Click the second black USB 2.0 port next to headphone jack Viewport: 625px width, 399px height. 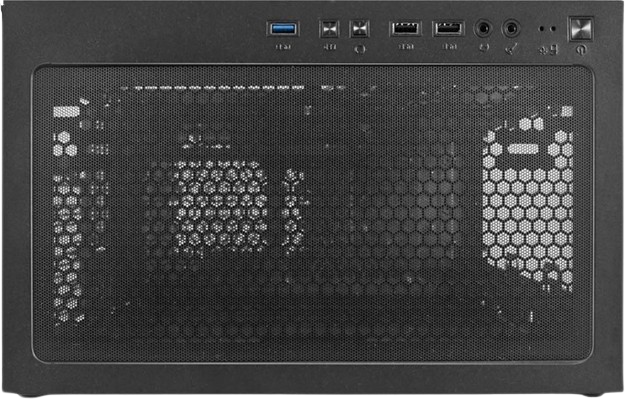tap(449, 29)
